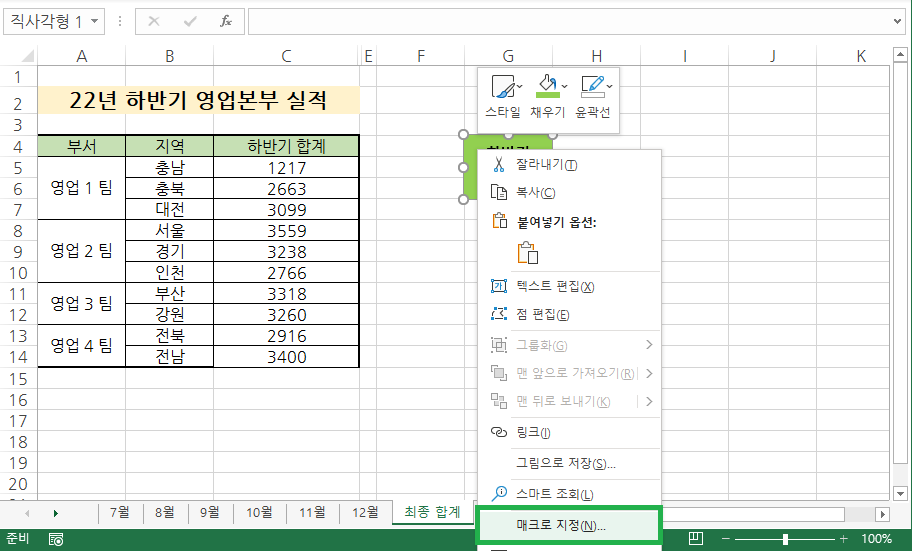This screenshot has height=551, width=912.
Task: Select title cell 22년 하반기 영업본부 실적
Action: [198, 101]
